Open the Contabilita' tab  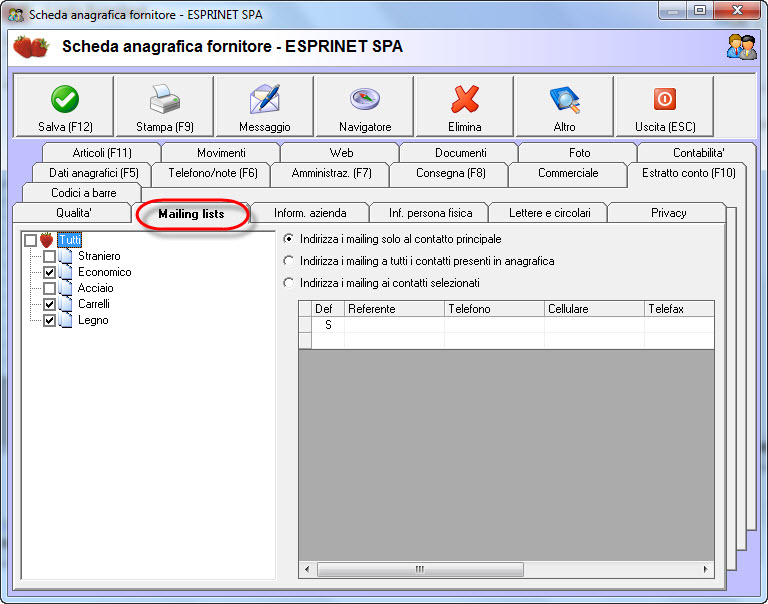pos(698,153)
